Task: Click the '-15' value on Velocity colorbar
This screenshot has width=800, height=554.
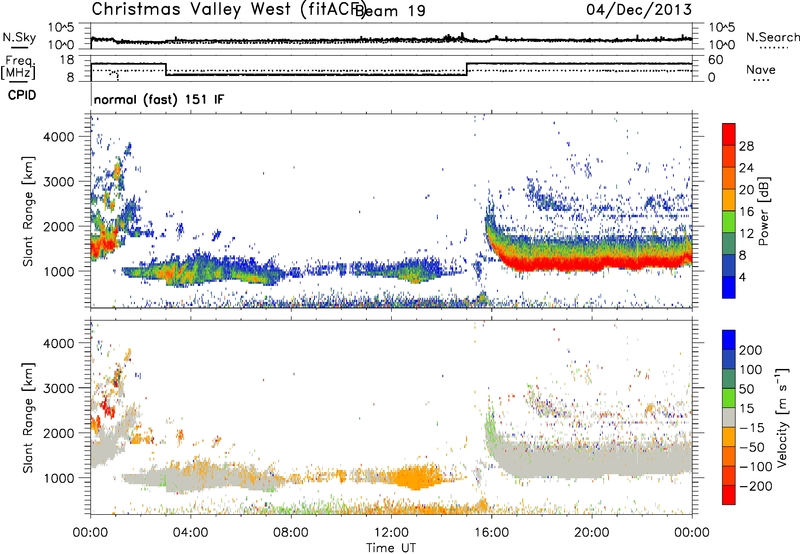Action: point(751,428)
